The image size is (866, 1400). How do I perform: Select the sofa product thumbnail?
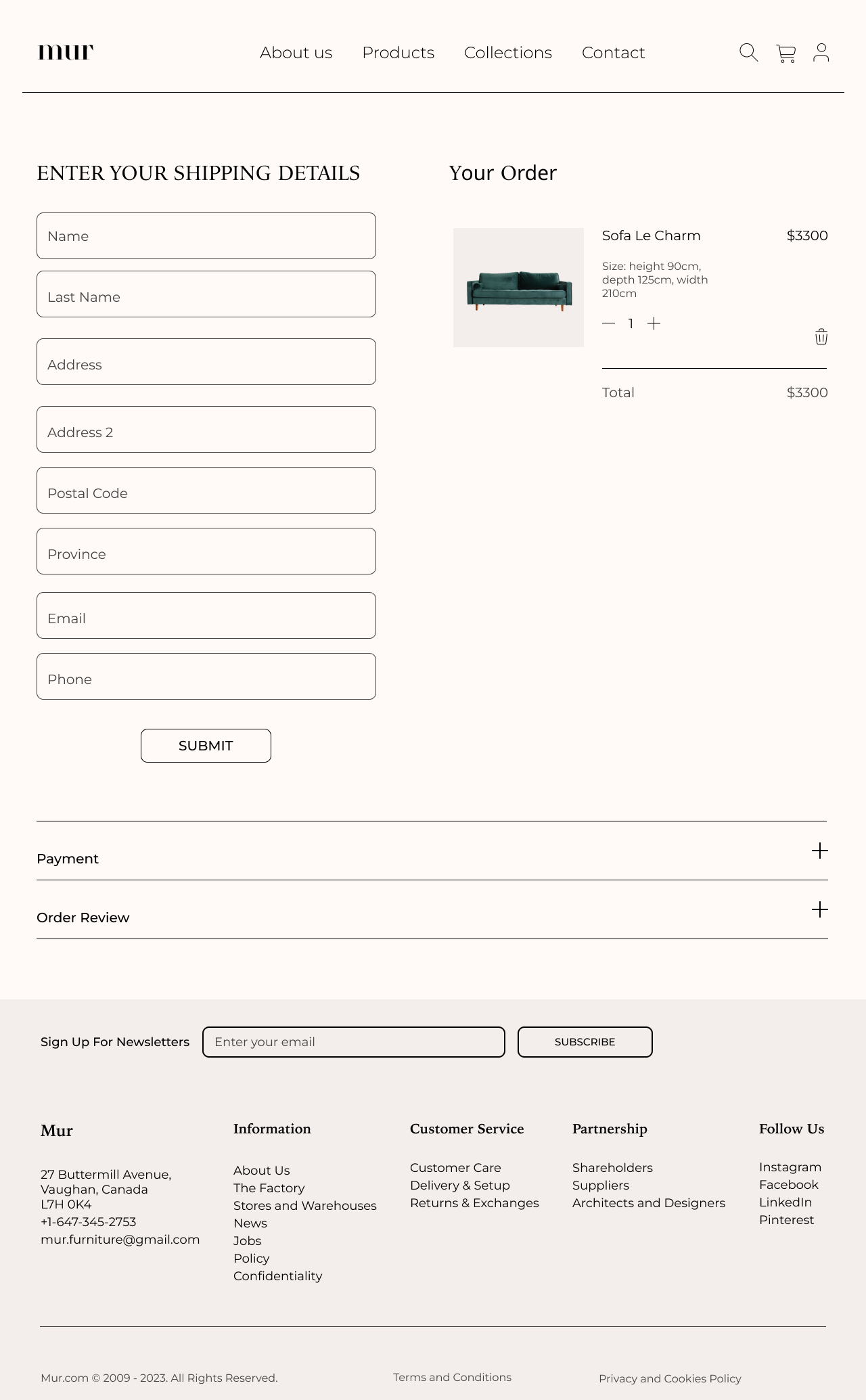coord(518,288)
